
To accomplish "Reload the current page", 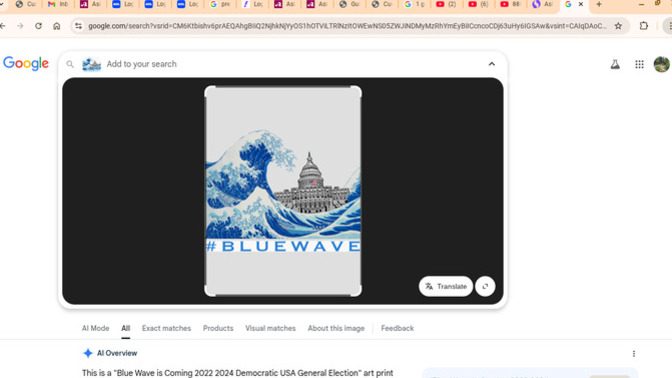I will pyautogui.click(x=39, y=26).
